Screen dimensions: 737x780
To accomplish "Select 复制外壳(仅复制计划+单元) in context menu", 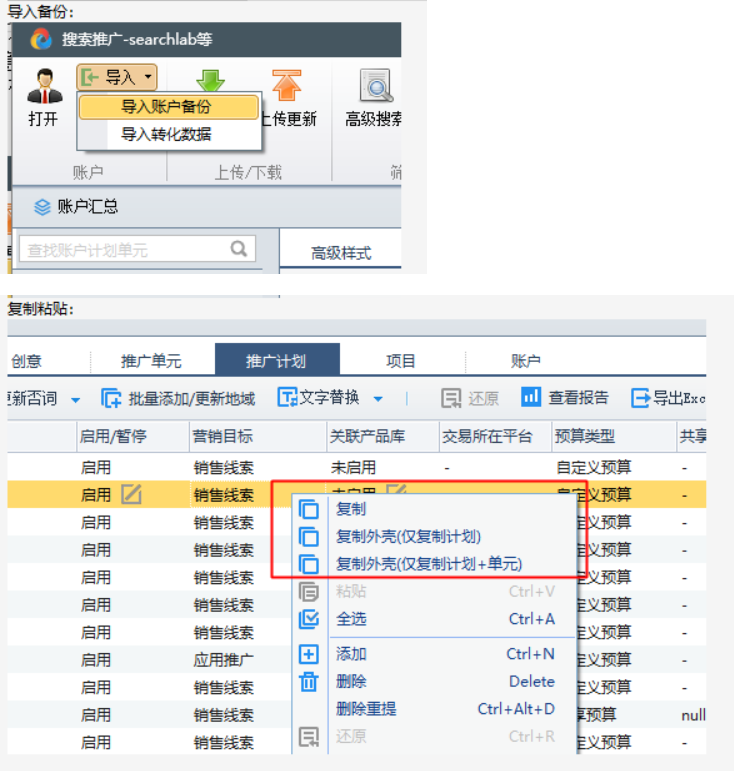I will (x=428, y=564).
